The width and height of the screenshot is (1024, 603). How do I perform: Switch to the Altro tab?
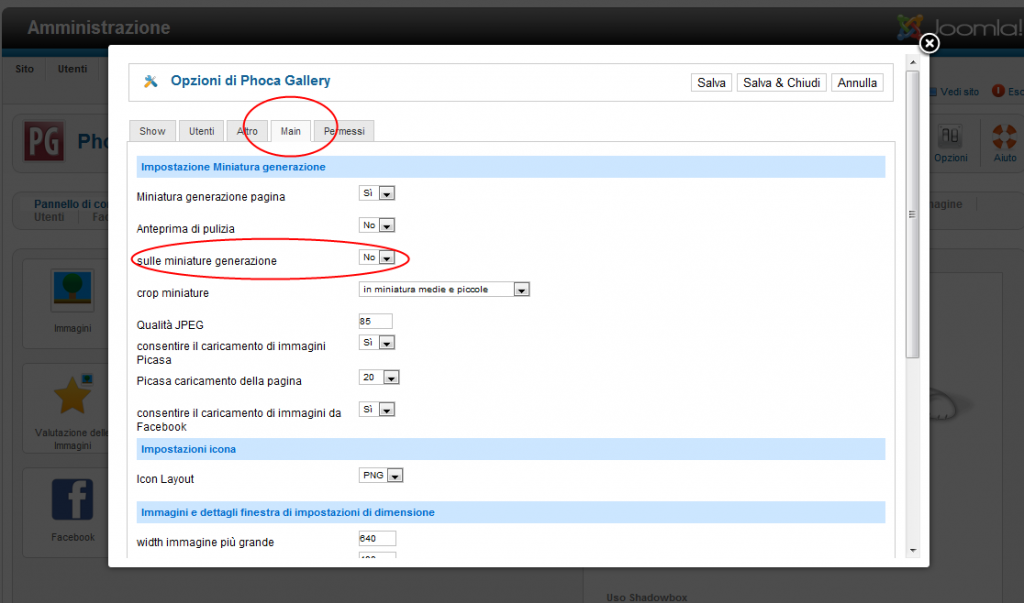tap(247, 131)
